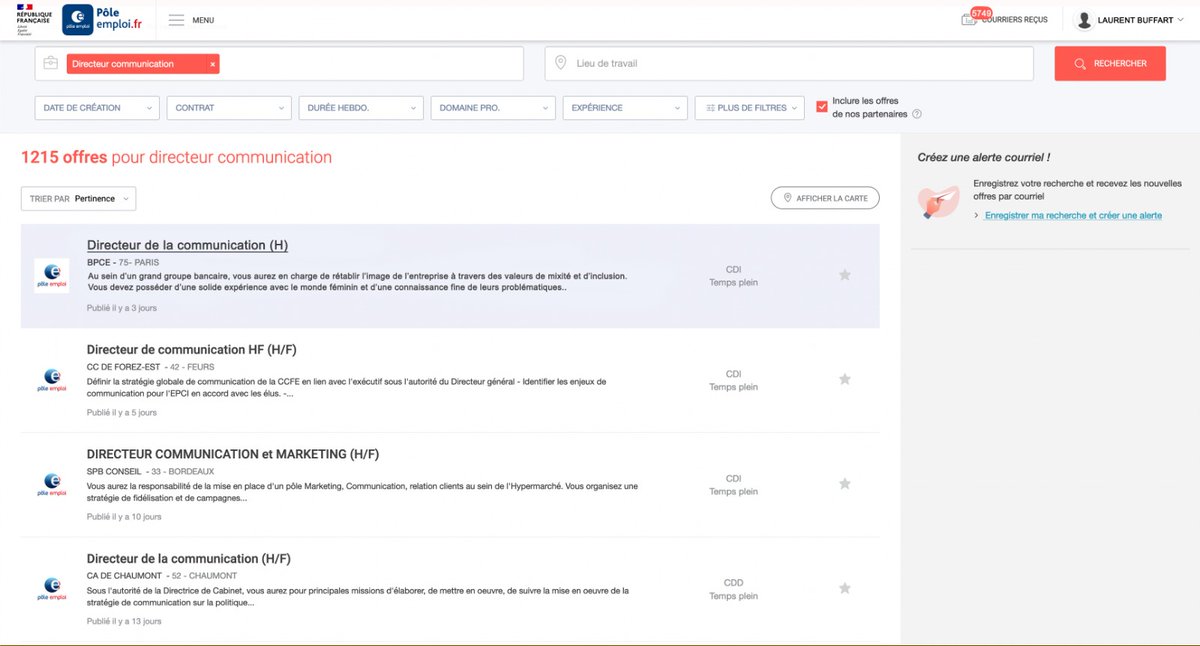Favorite the BPCE Paris offer star

coord(845,275)
